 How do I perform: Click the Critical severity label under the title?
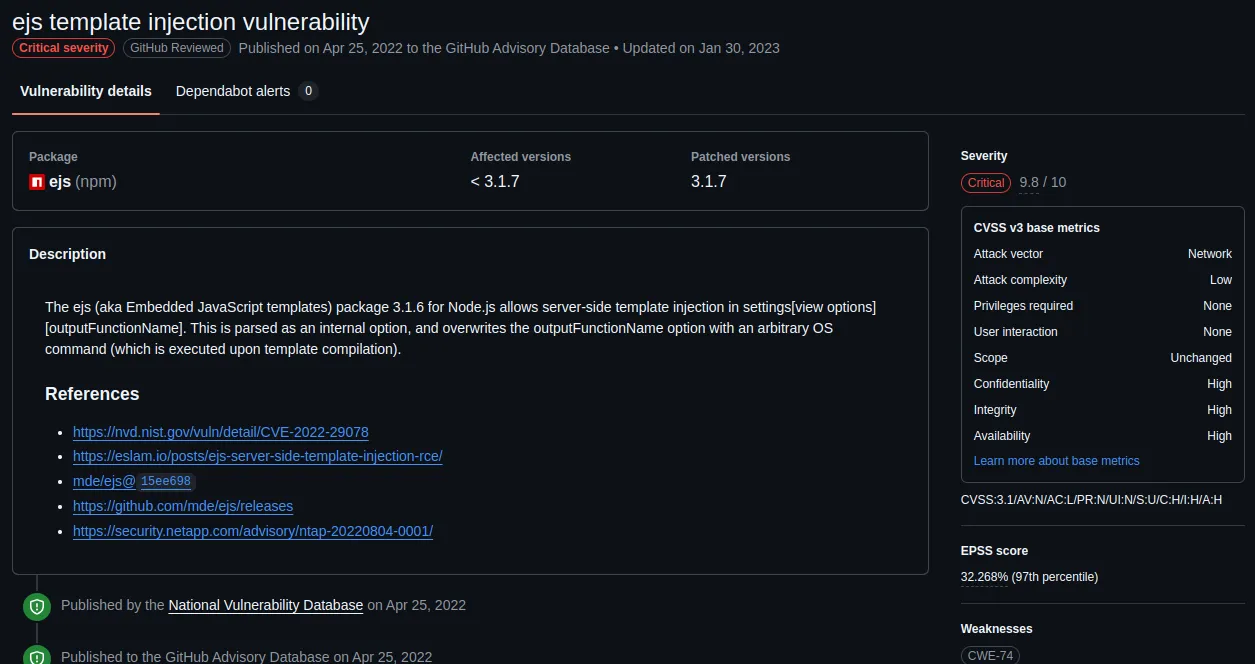pyautogui.click(x=64, y=48)
